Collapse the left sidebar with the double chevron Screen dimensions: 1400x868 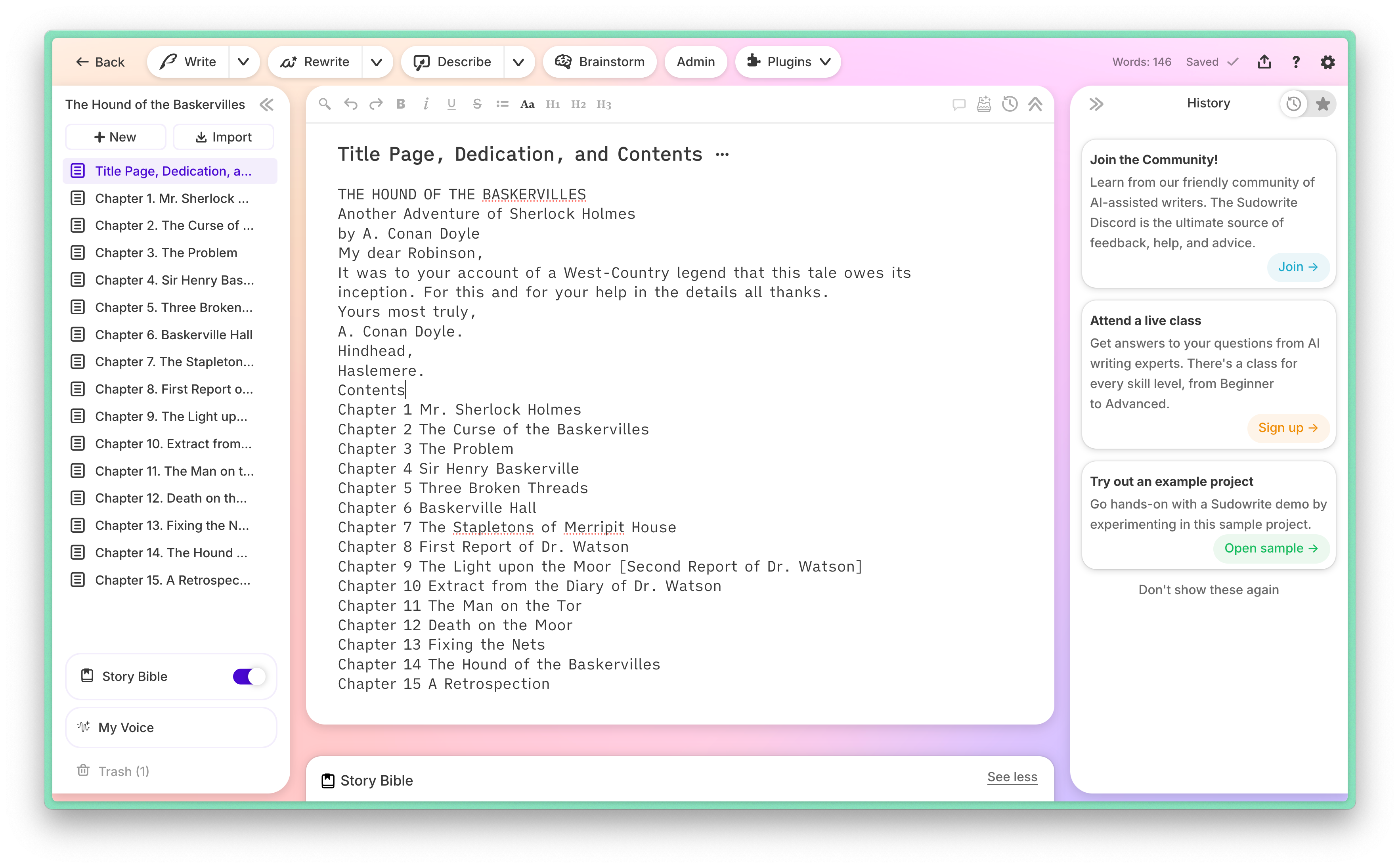coord(266,105)
